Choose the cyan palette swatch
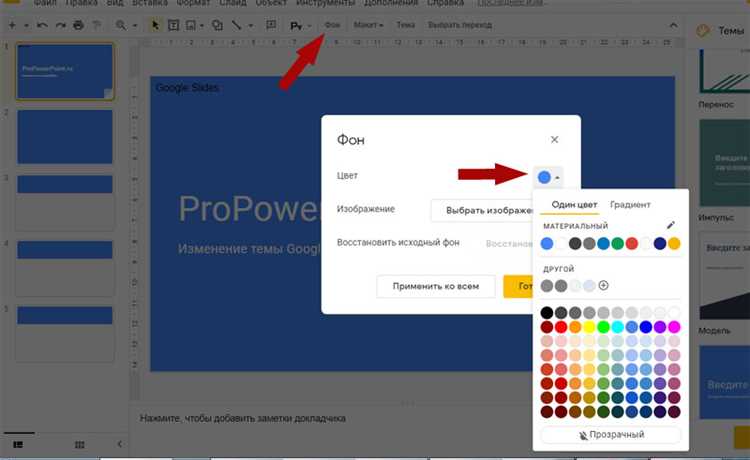 (618, 327)
